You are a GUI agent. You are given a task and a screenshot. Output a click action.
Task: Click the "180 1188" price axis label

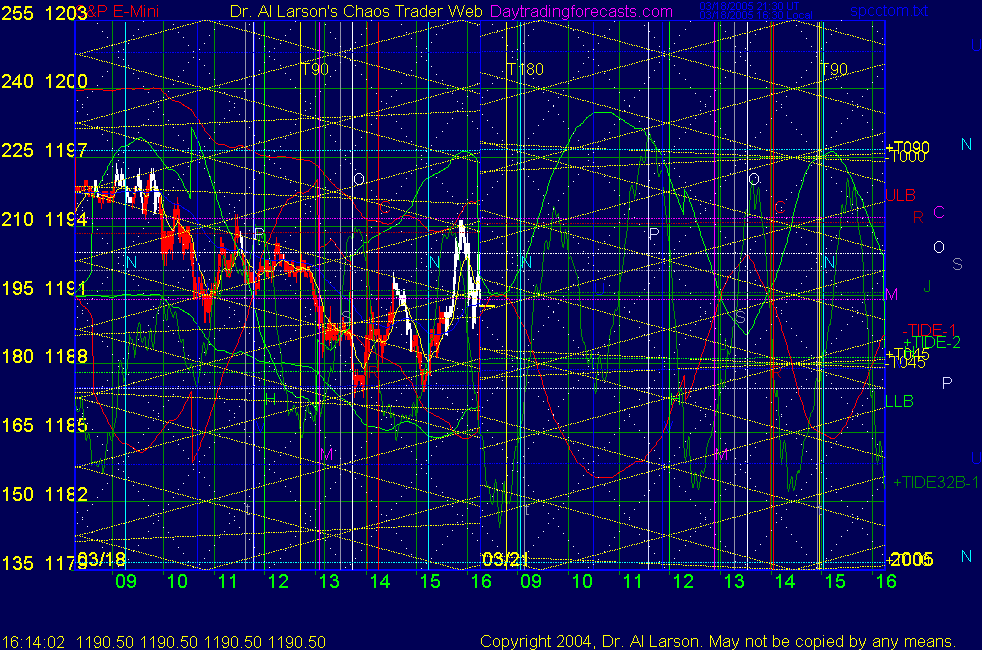pos(44,356)
